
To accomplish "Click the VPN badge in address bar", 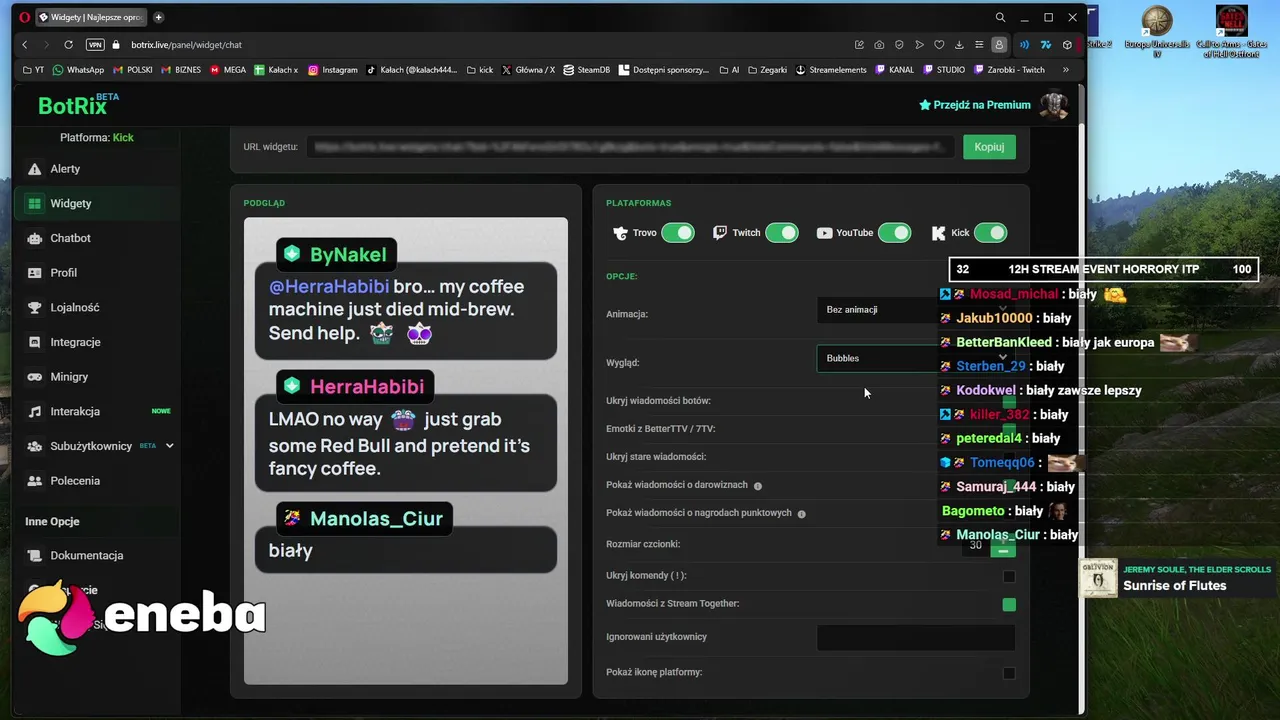I will pos(95,45).
